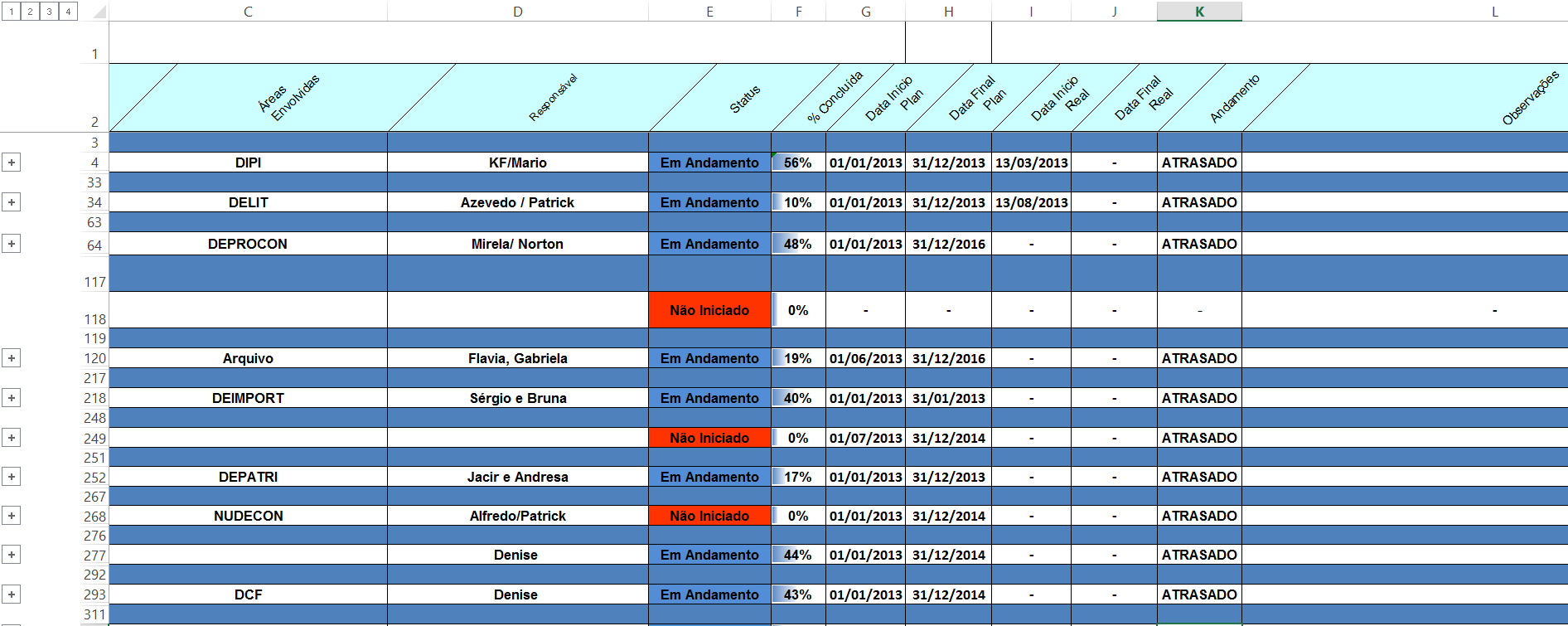Select the 01/06/2013 date cell

pyautogui.click(x=865, y=358)
